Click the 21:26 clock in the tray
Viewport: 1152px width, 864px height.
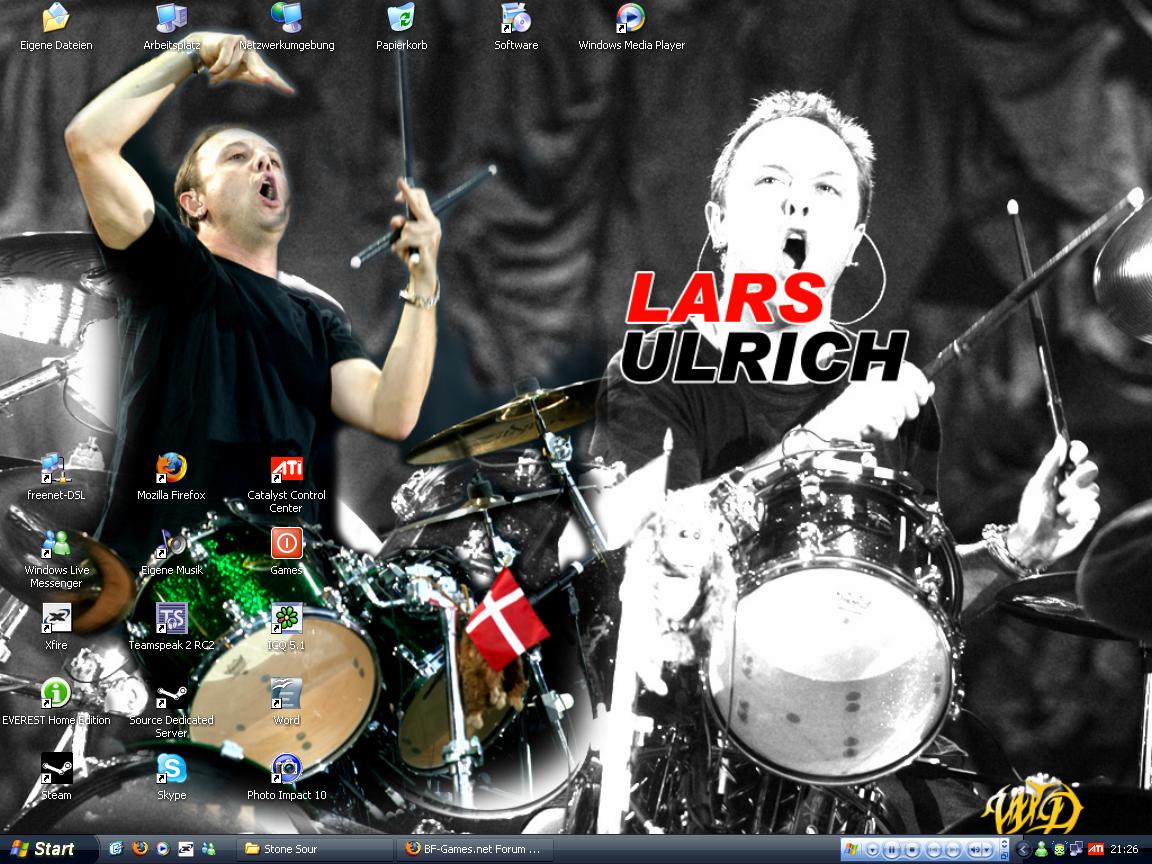[1125, 849]
